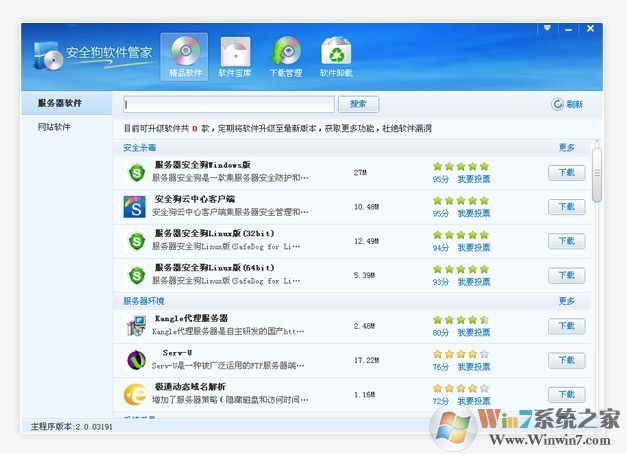The height and width of the screenshot is (454, 627).
Task: Open 更多 link for 安全杀毒 section
Action: (566, 148)
